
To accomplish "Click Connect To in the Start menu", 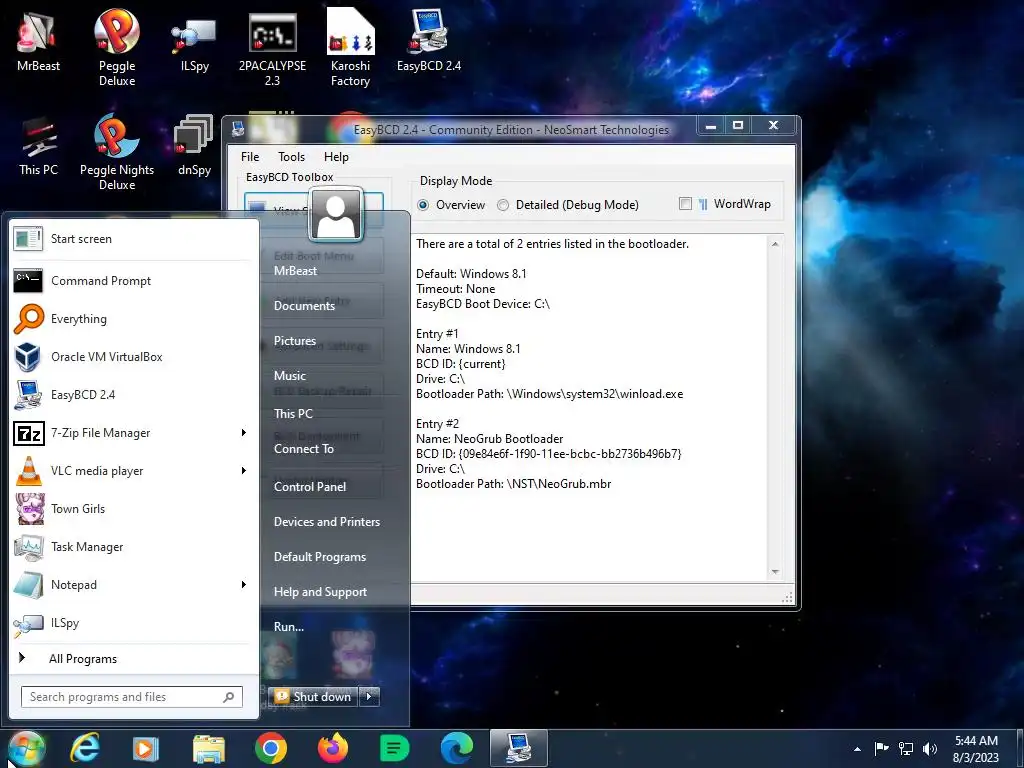I will (304, 449).
